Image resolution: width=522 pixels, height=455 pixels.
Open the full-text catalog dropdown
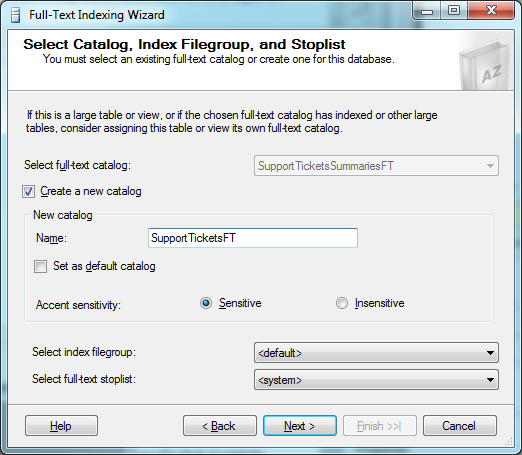coord(376,166)
